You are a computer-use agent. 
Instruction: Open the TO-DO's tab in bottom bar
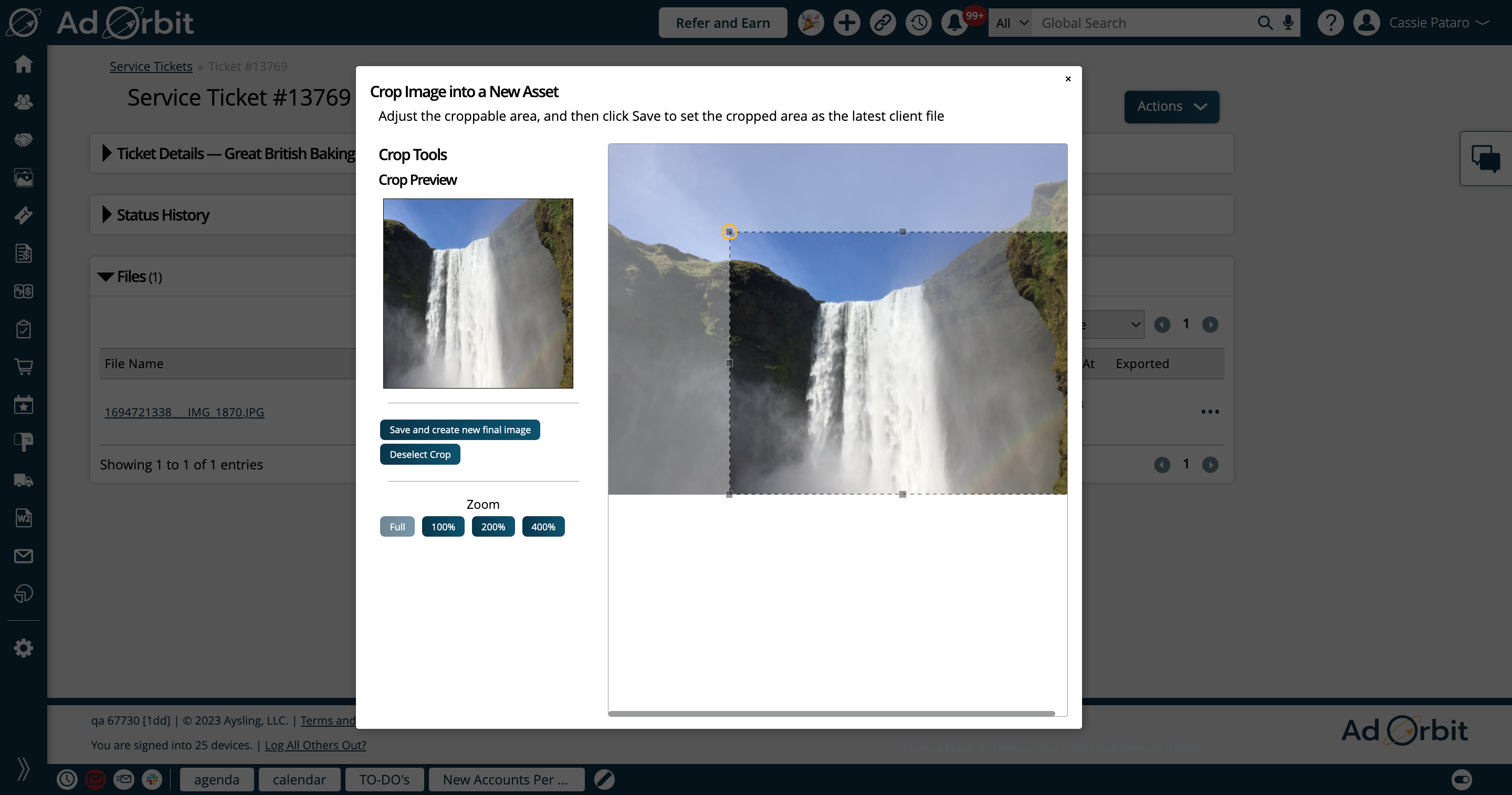[384, 779]
